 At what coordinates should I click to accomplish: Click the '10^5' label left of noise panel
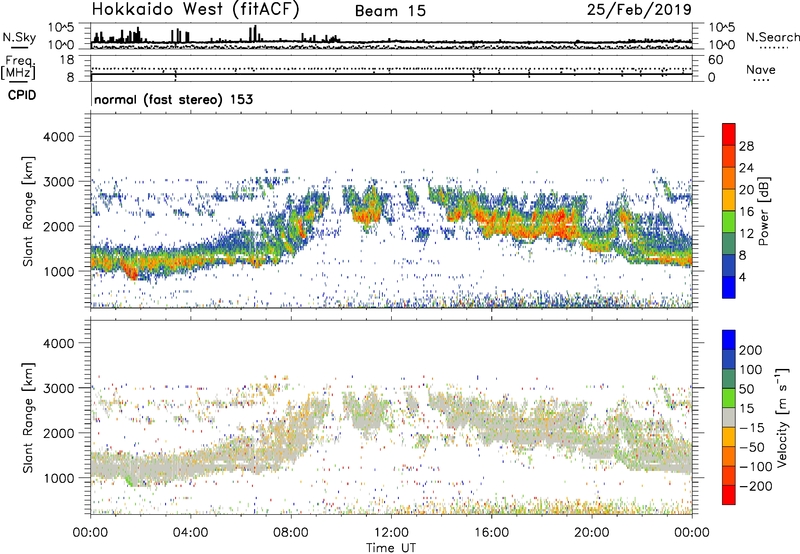(x=61, y=28)
